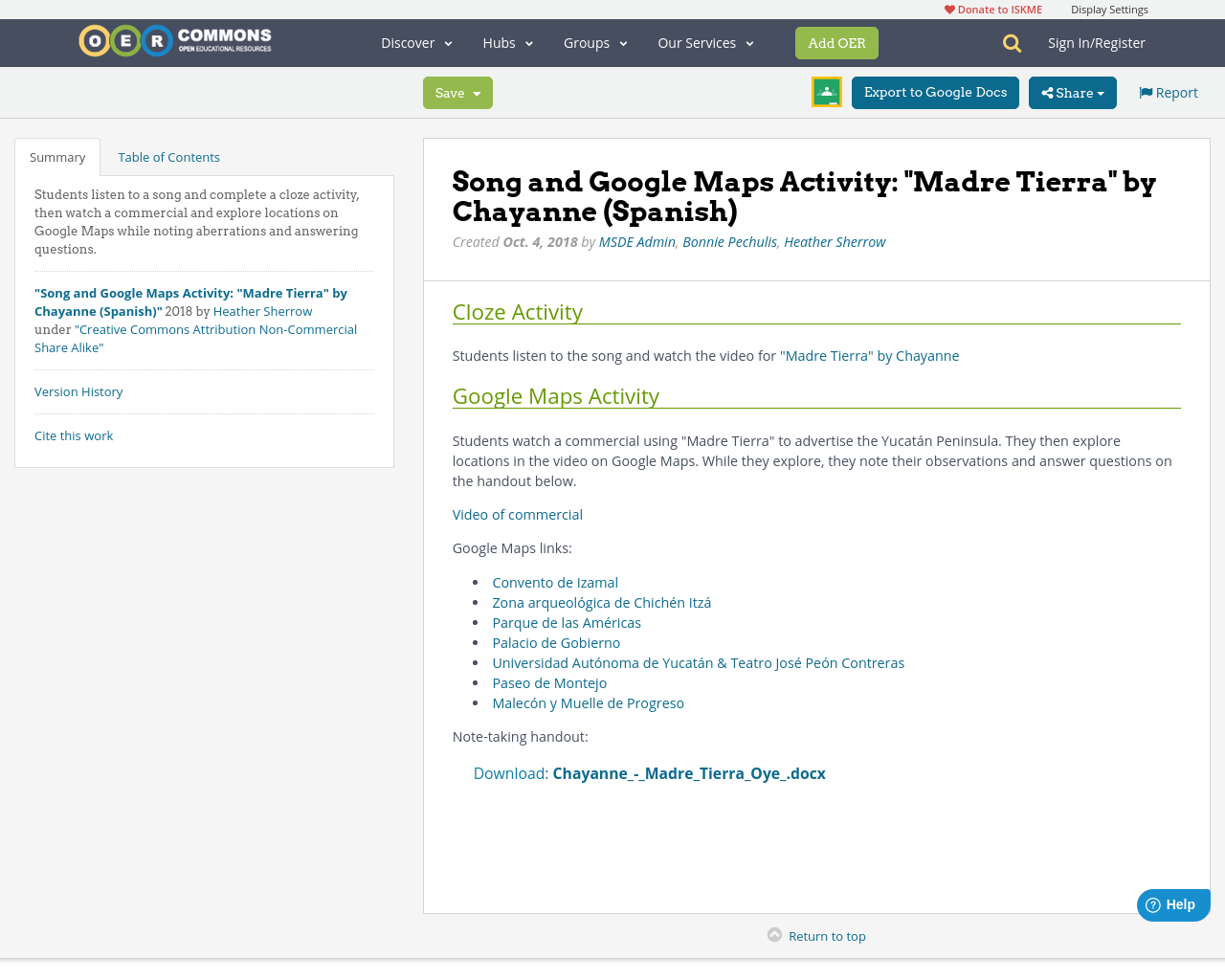Open the Help widget in the corner
Screen dimensions: 1225x980
point(1171,903)
